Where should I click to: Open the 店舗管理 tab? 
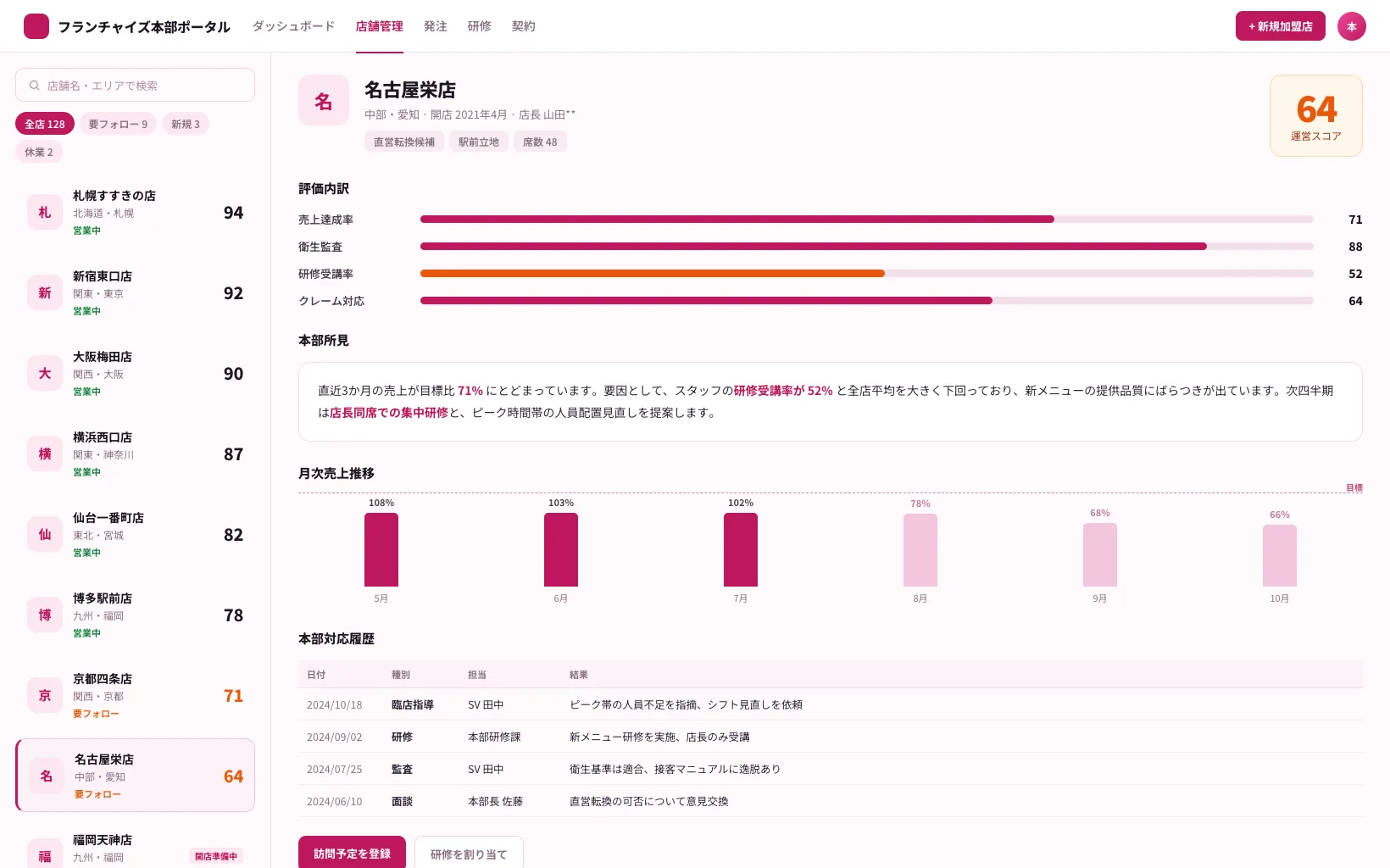[380, 26]
